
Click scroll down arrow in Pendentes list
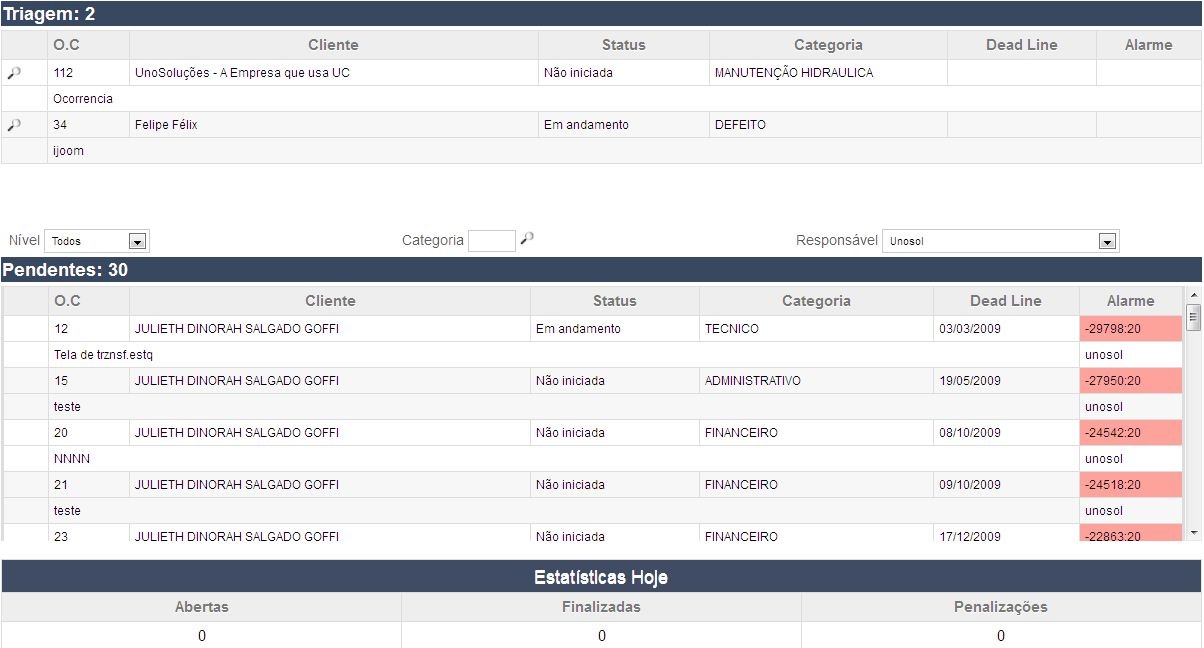point(1192,534)
